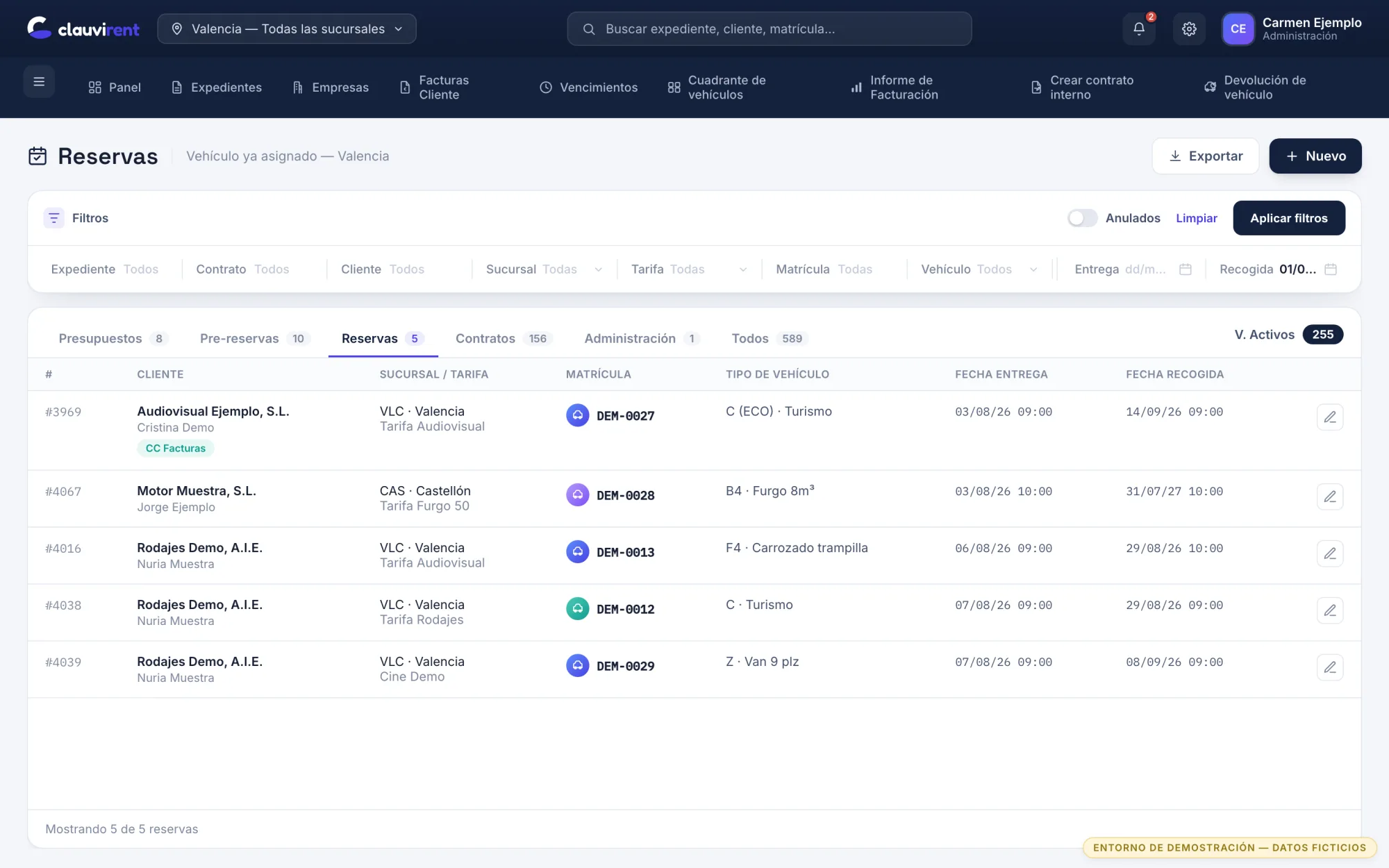Click the Limpiar link

pos(1197,218)
